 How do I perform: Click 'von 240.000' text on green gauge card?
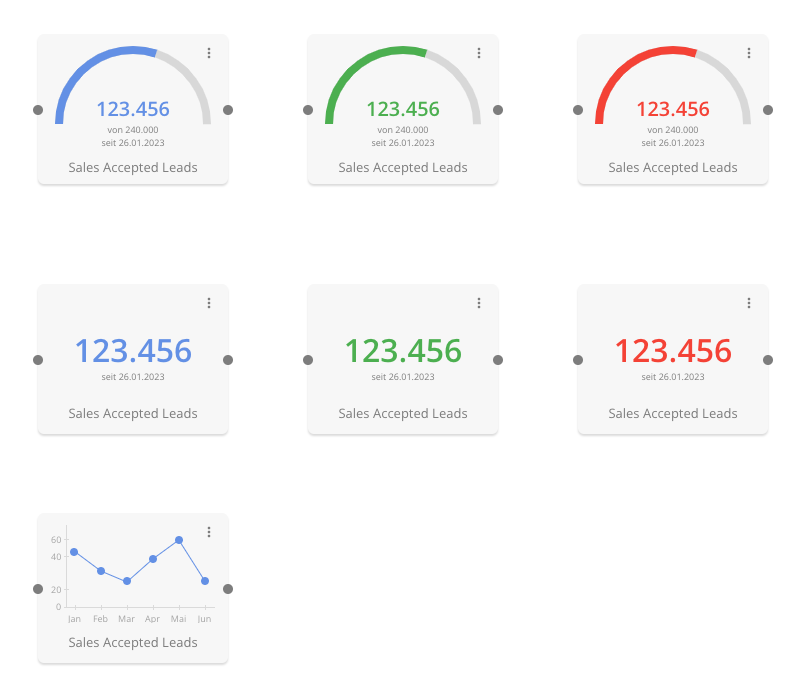click(403, 130)
